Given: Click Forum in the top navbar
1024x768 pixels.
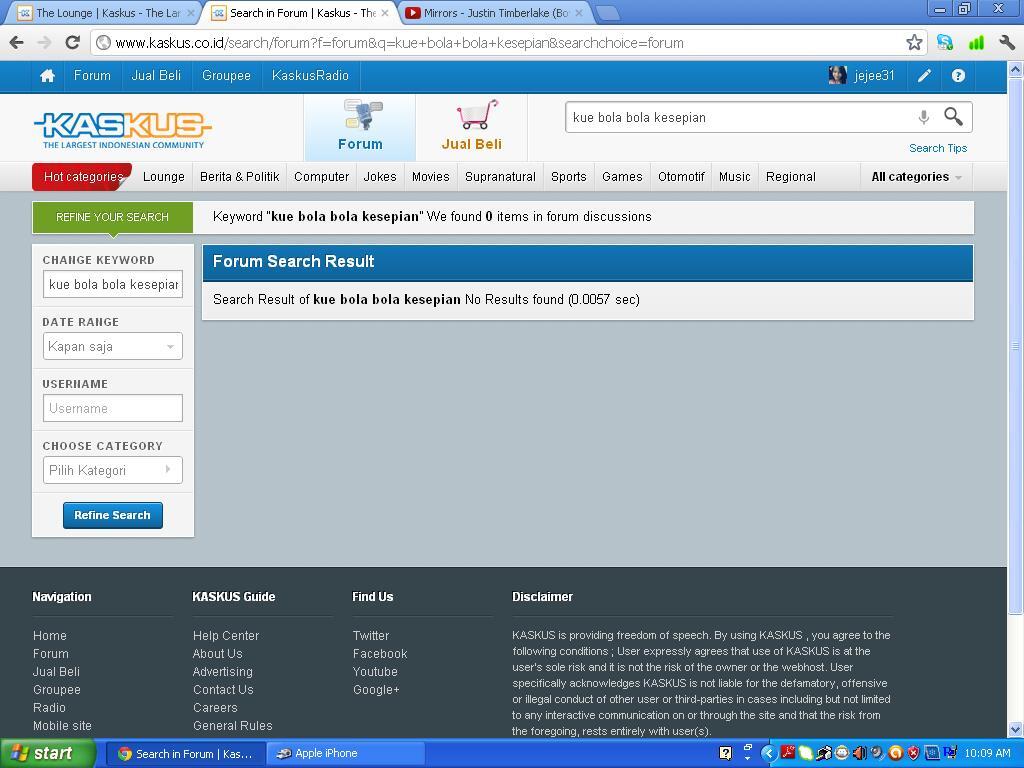Looking at the screenshot, I should click(92, 76).
